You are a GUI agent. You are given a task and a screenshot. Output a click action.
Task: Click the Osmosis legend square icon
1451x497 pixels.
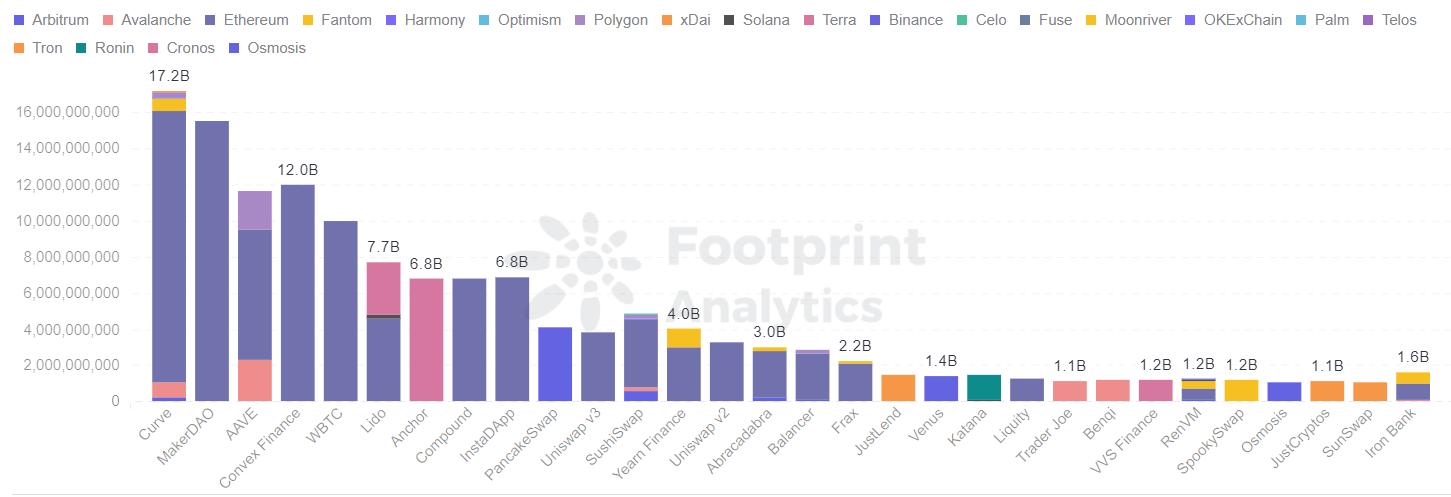236,48
